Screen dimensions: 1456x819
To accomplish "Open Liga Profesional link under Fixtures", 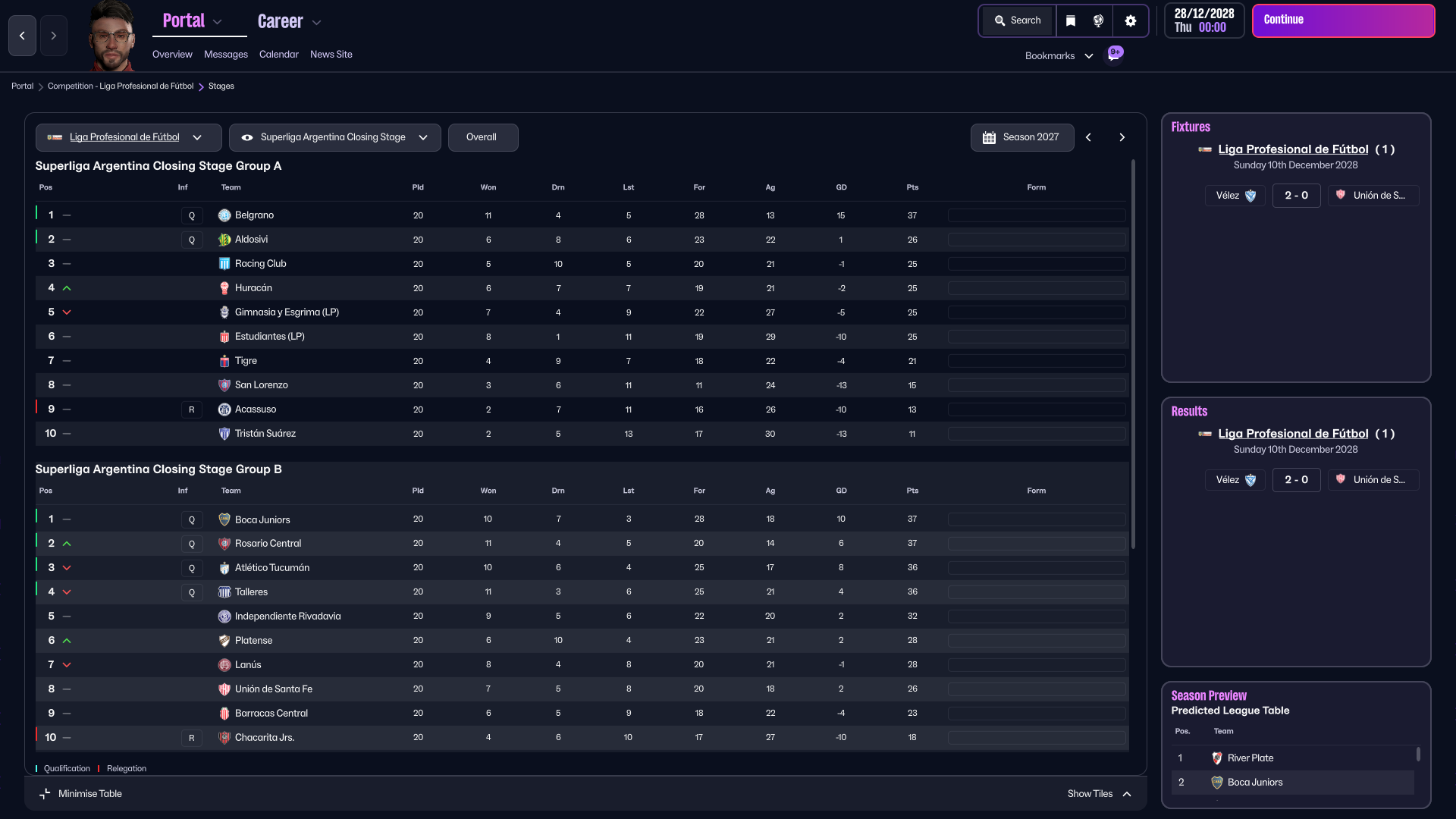I will pyautogui.click(x=1293, y=149).
